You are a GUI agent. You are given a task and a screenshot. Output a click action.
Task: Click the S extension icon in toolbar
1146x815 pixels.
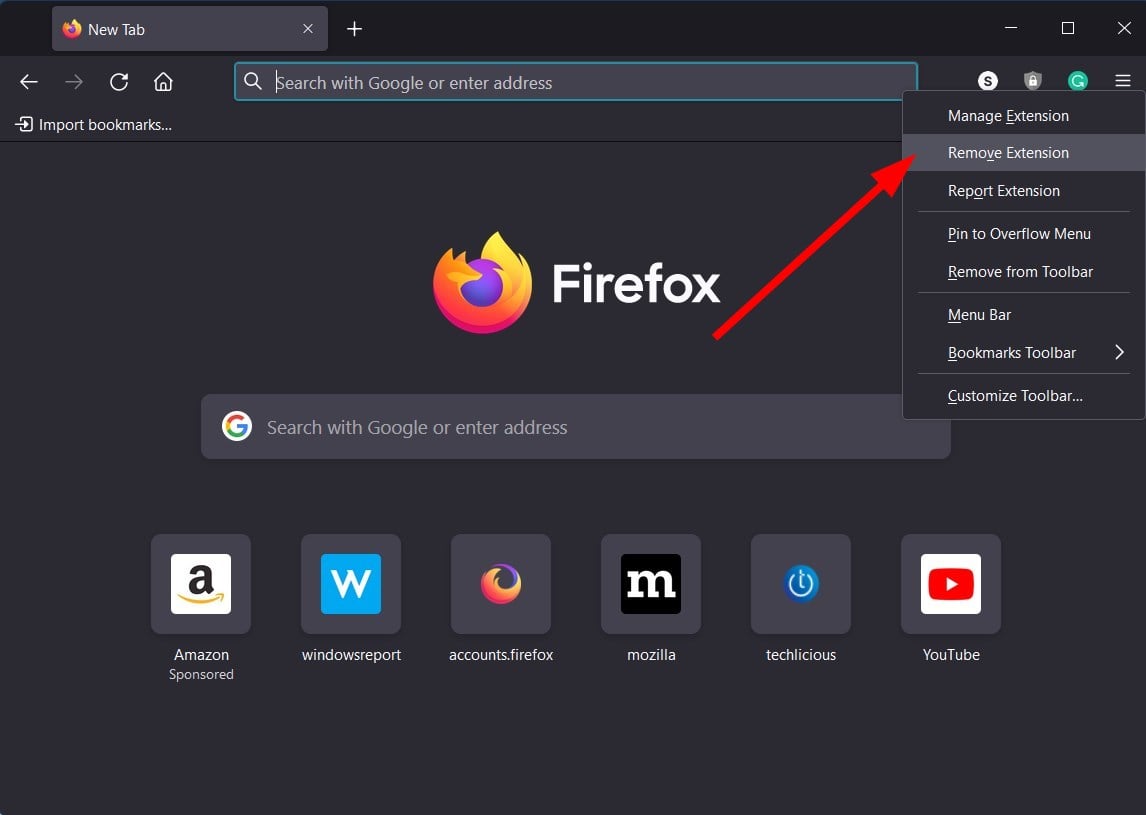point(987,81)
